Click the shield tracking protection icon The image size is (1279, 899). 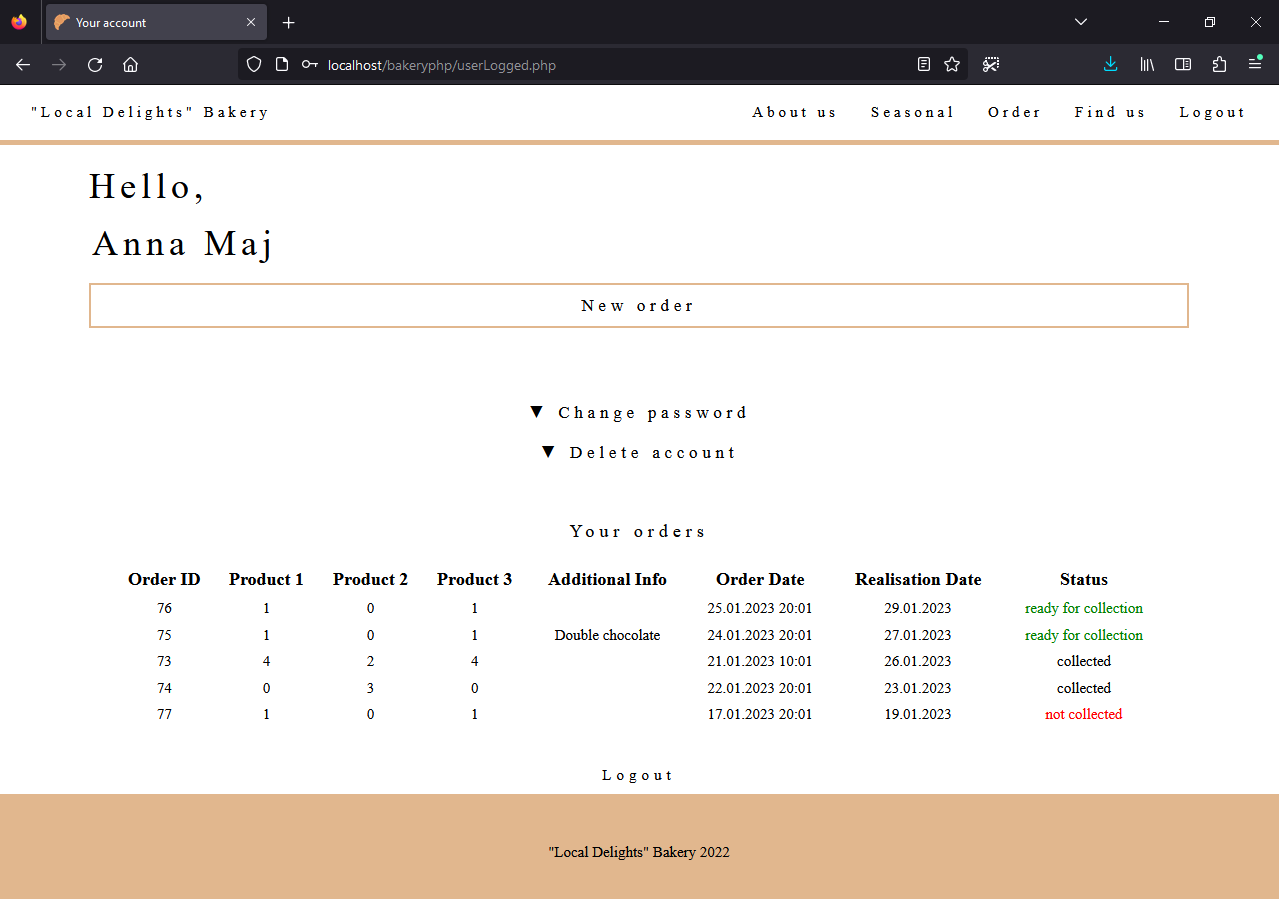(253, 64)
